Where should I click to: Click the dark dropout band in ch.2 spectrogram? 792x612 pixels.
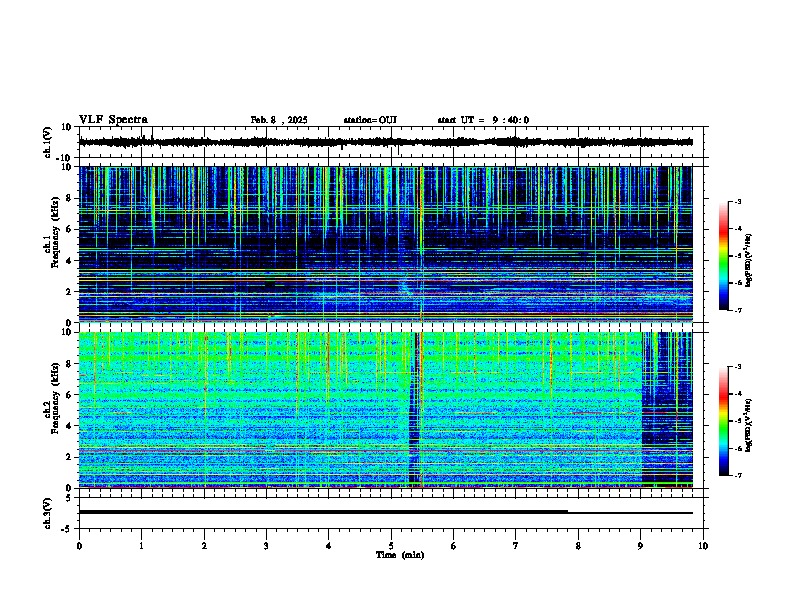[415, 410]
